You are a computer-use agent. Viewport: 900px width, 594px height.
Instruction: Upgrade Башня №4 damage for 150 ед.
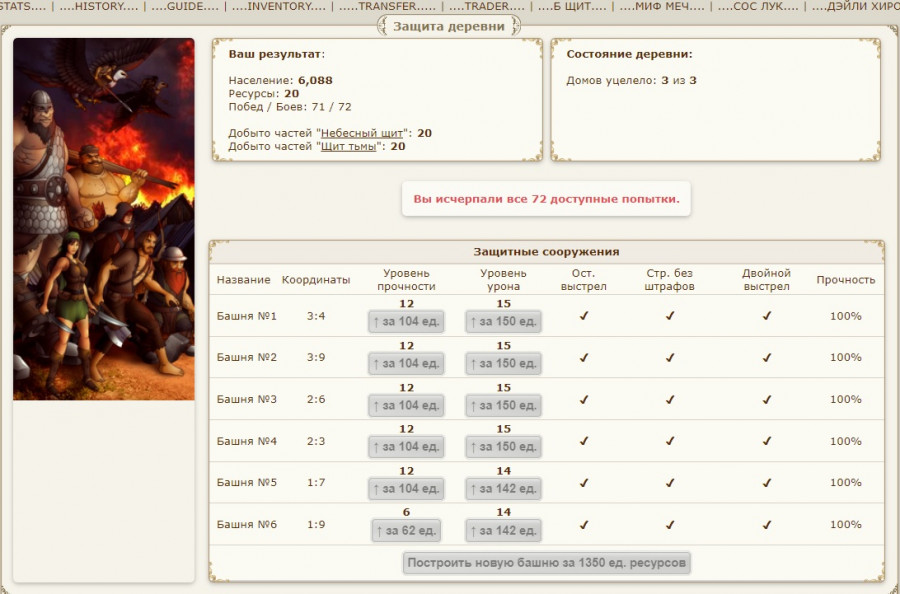tap(503, 447)
